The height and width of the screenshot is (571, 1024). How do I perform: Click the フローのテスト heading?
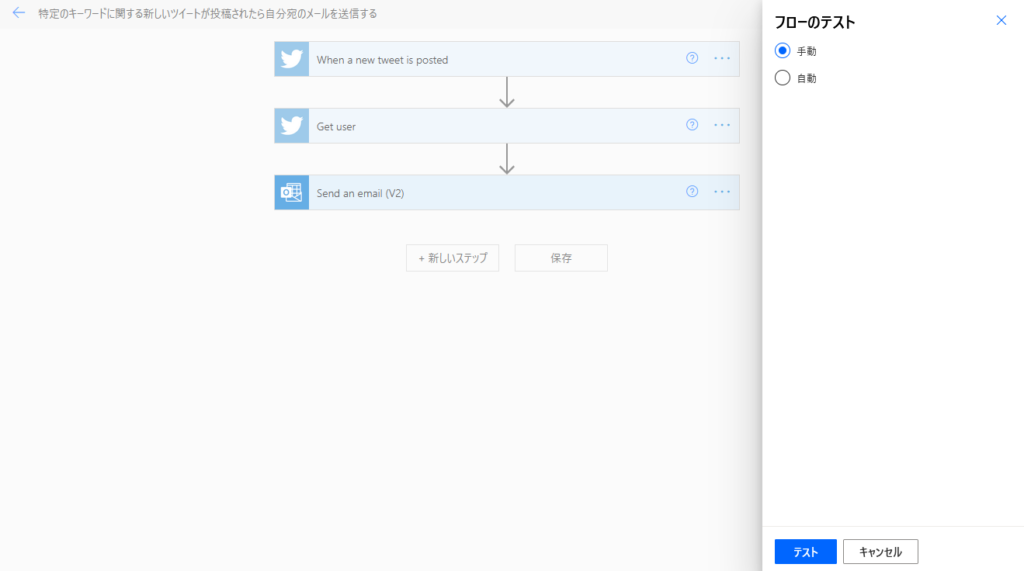pos(814,23)
